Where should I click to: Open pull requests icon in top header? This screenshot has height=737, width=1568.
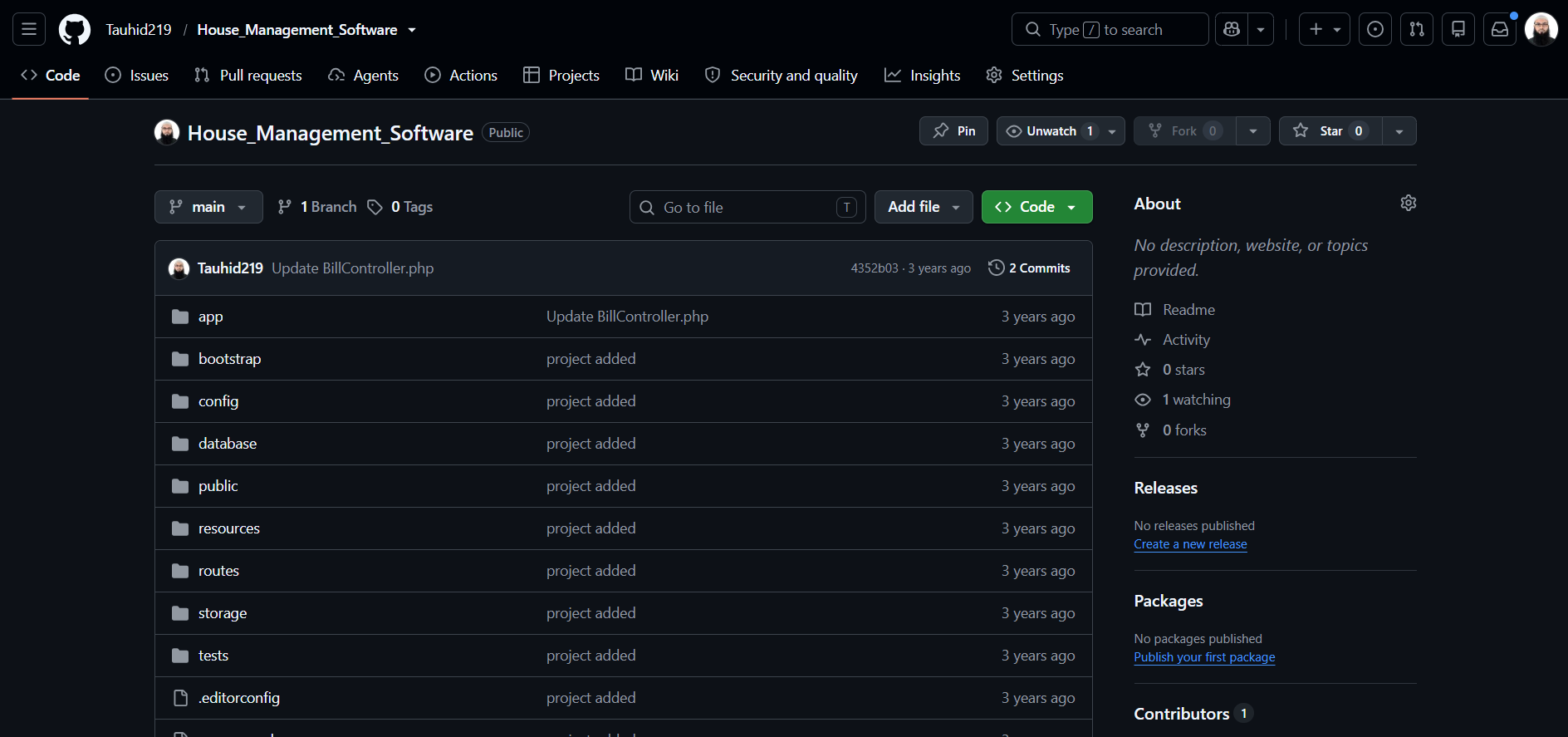[x=1417, y=29]
